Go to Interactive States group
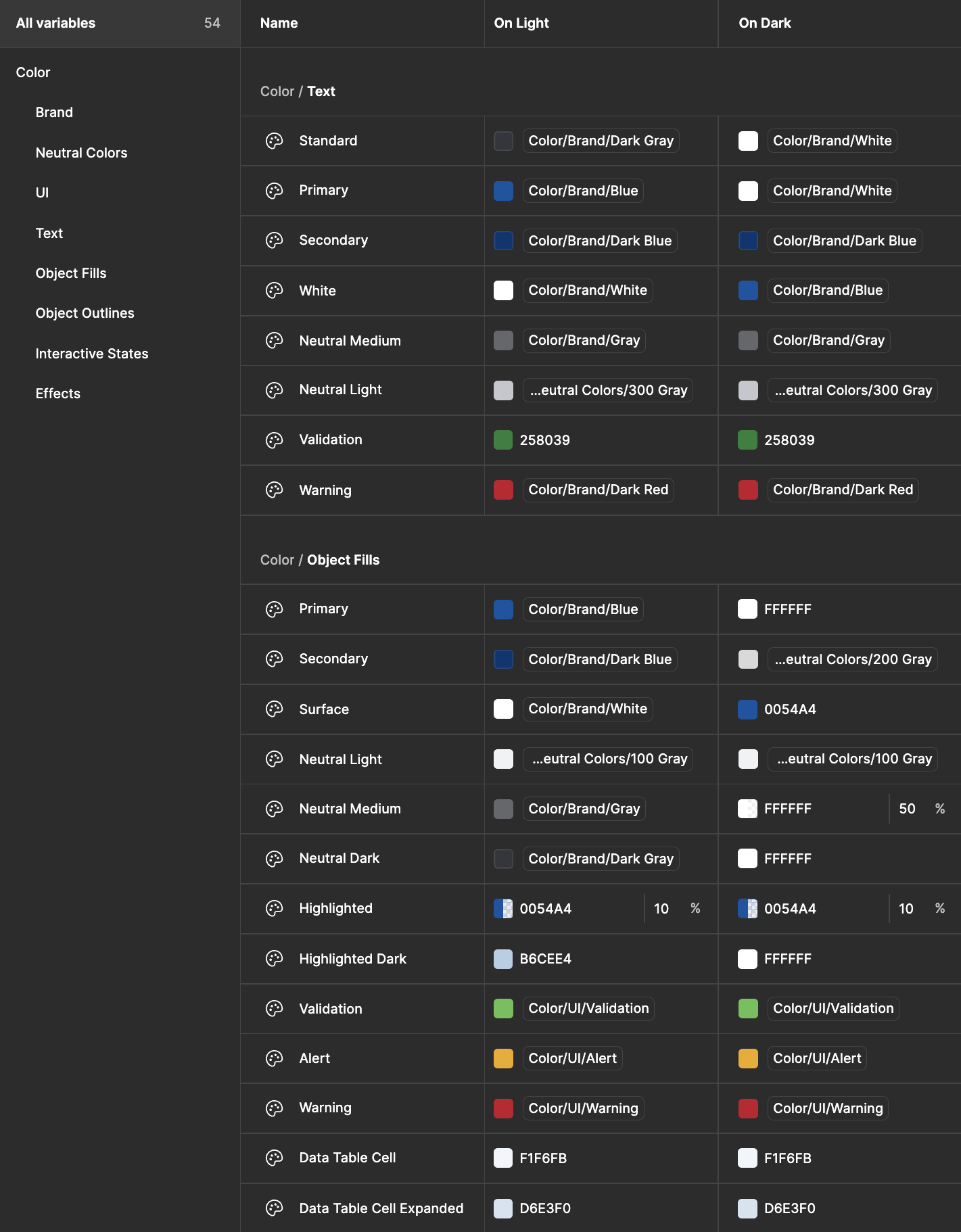This screenshot has width=961, height=1232. click(x=92, y=354)
